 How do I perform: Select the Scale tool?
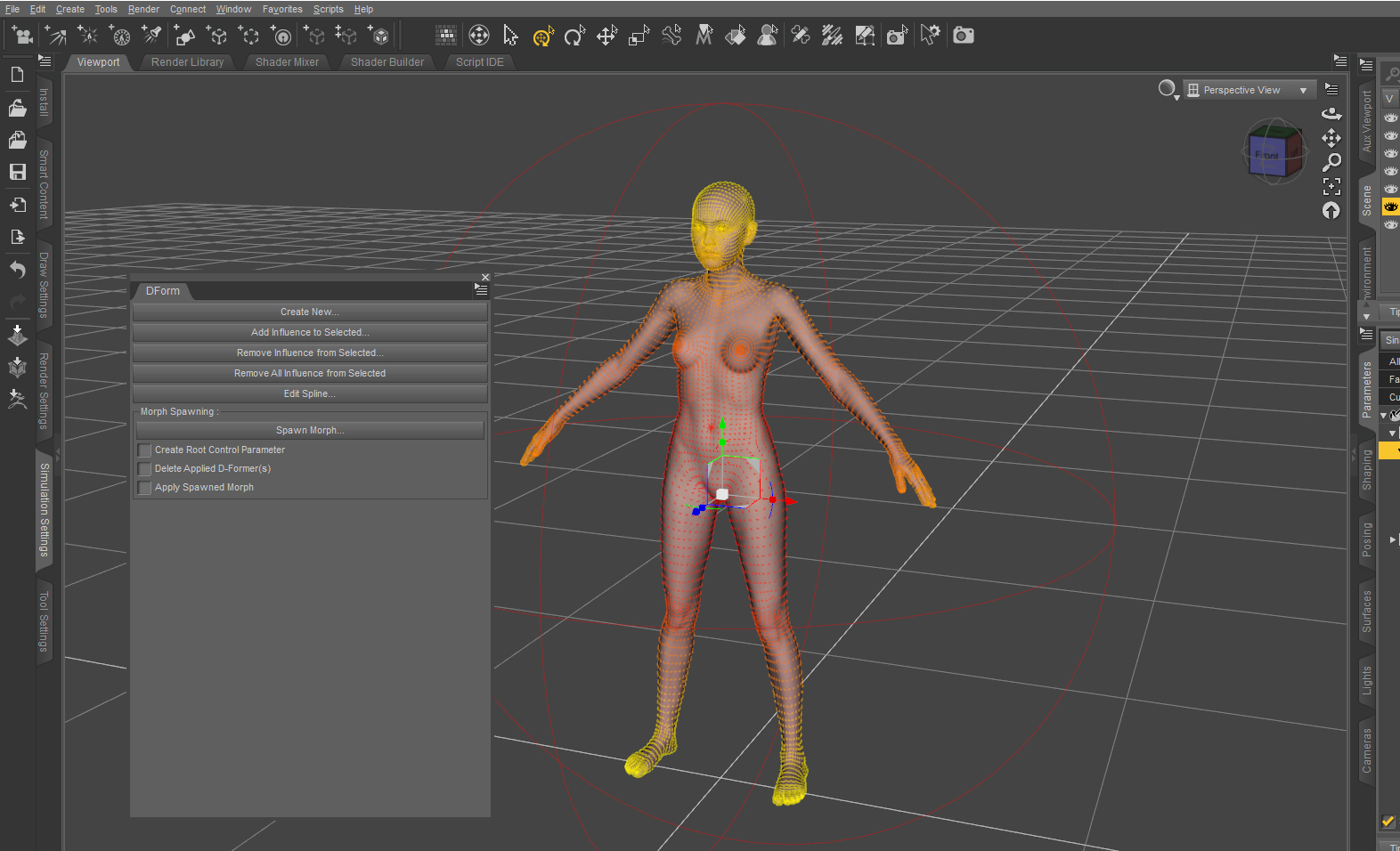pos(639,36)
